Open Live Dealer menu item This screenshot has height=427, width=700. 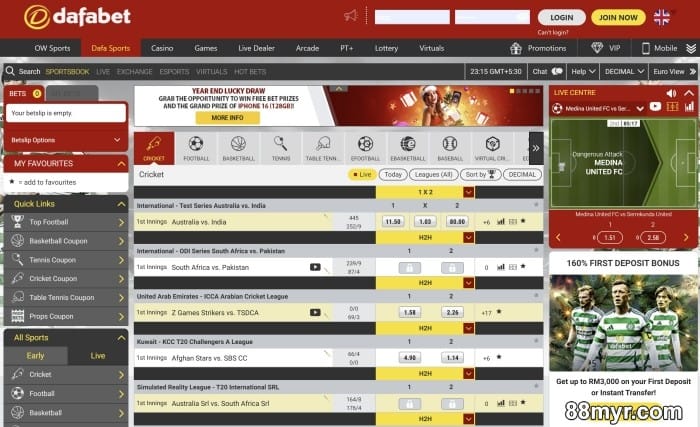tap(256, 48)
